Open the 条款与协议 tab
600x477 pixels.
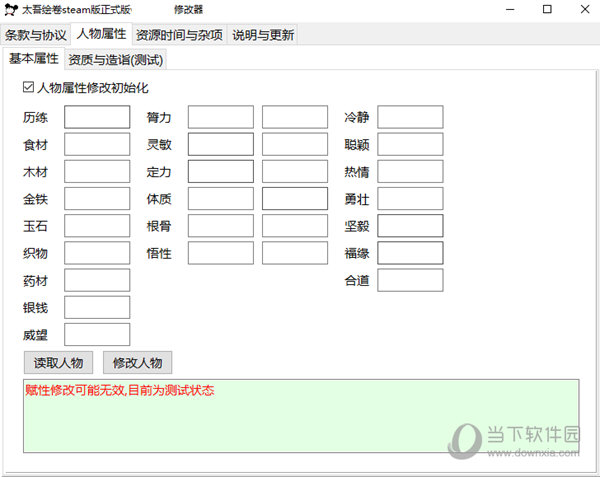coord(36,35)
